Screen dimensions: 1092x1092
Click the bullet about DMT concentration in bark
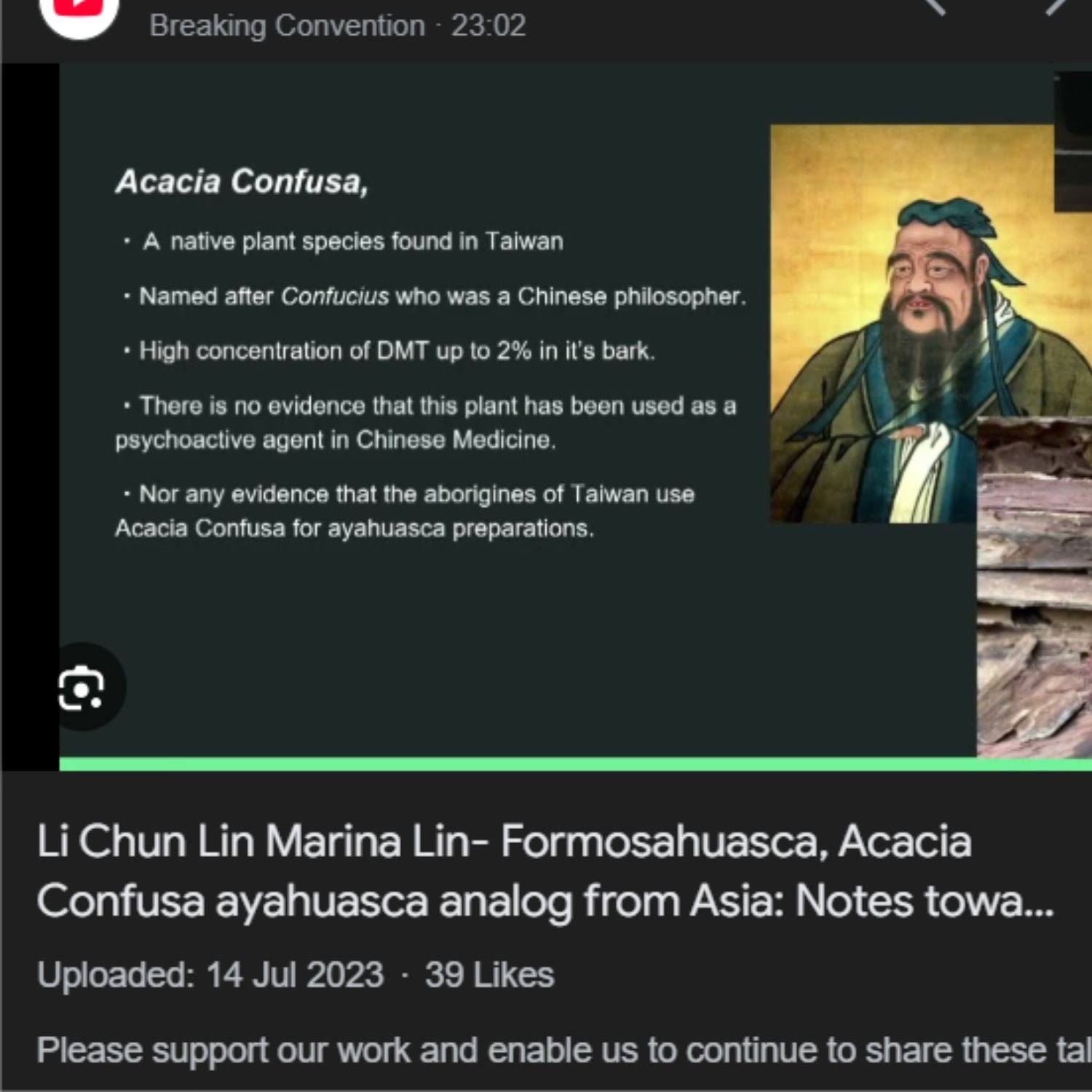[x=390, y=351]
